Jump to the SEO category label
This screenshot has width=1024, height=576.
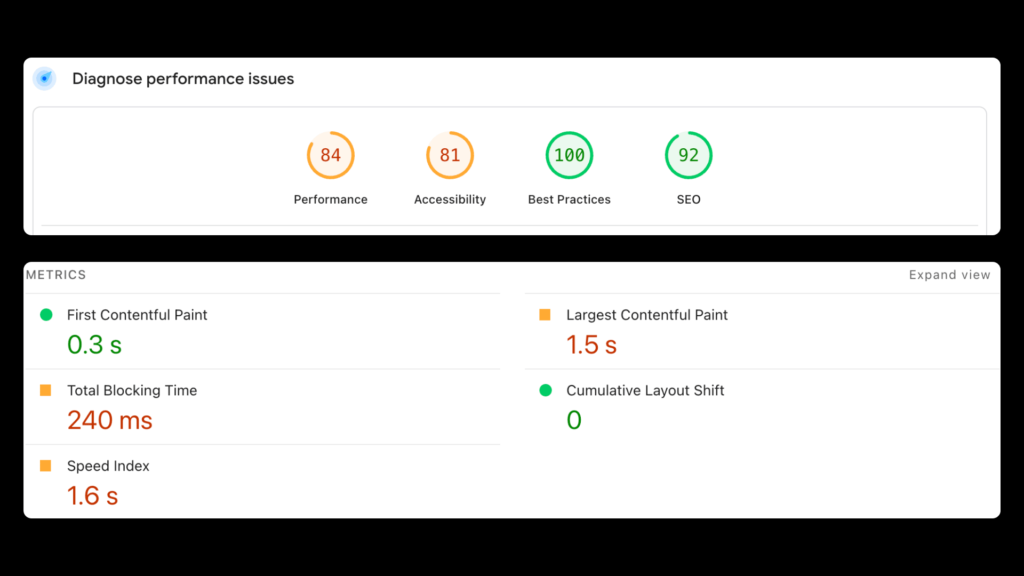click(688, 200)
